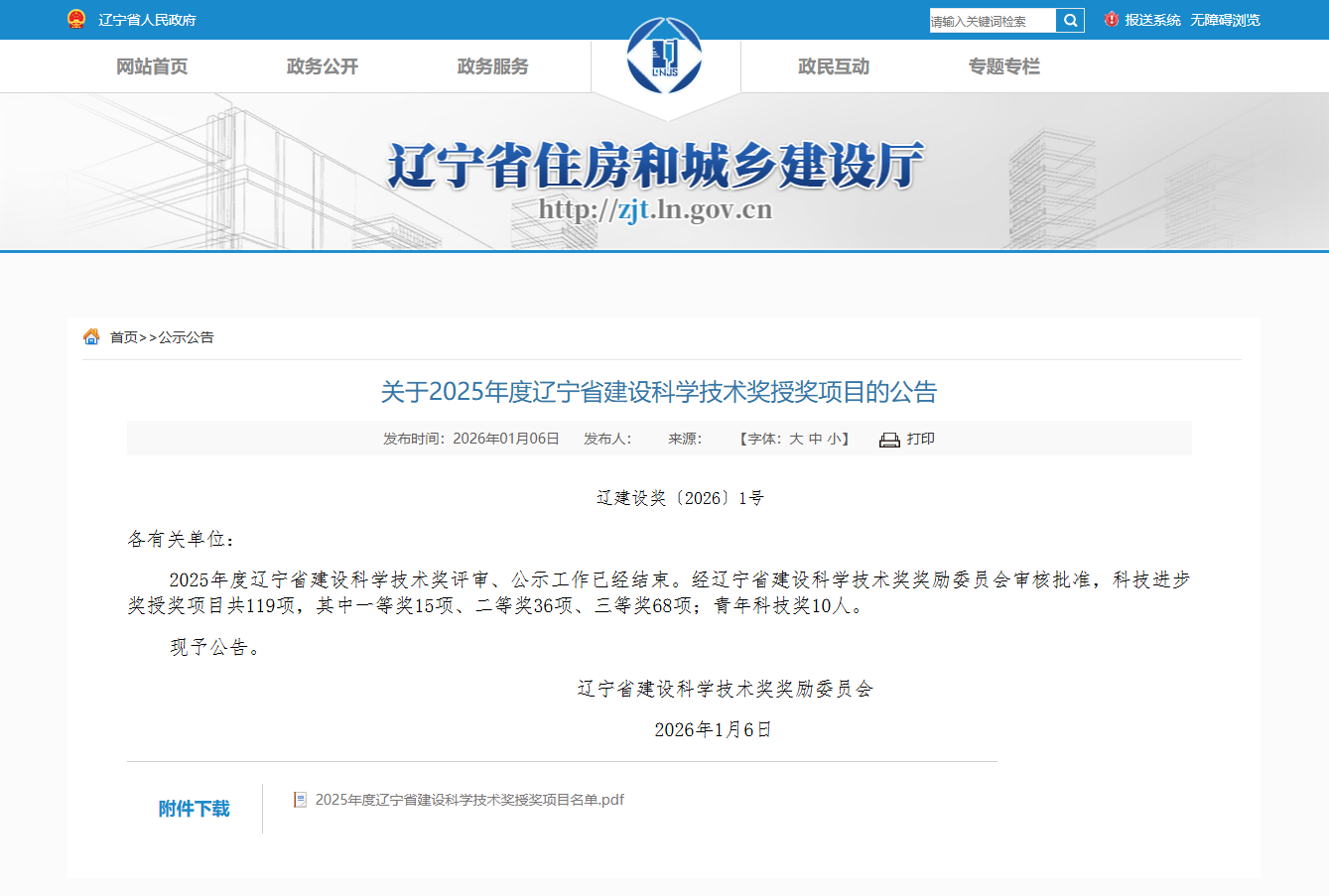Open 网站首页 navigation menu item
1329x896 pixels.
pos(152,66)
